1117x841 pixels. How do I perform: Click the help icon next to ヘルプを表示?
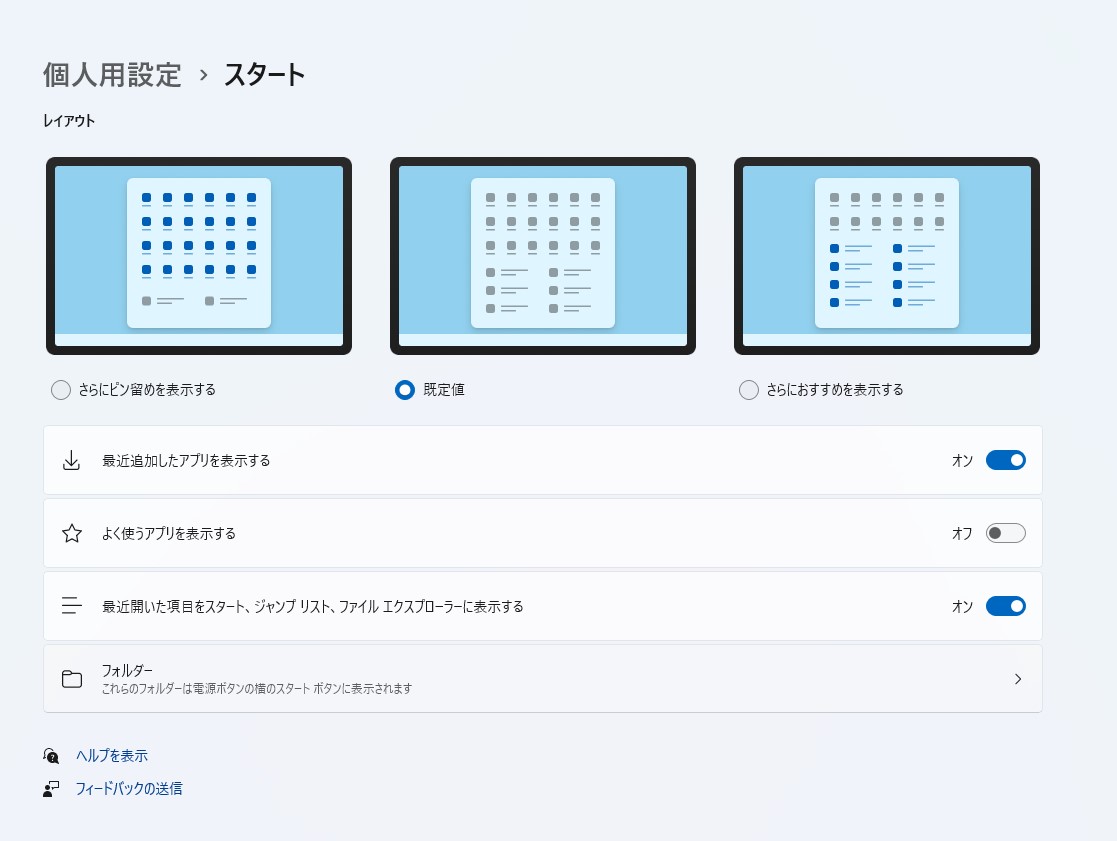point(50,755)
